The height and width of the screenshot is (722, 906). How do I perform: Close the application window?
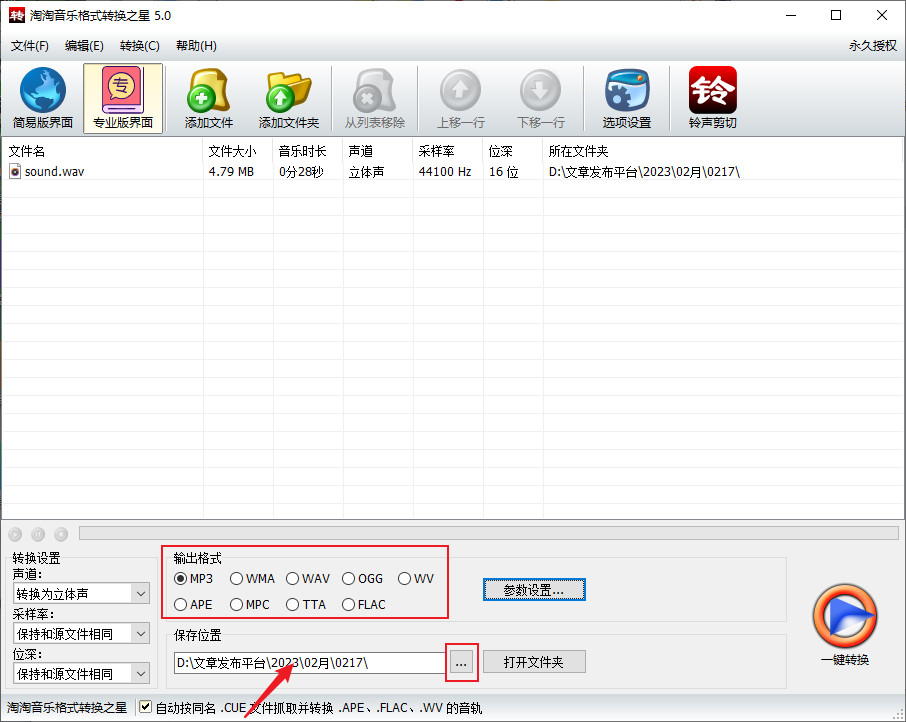[882, 15]
